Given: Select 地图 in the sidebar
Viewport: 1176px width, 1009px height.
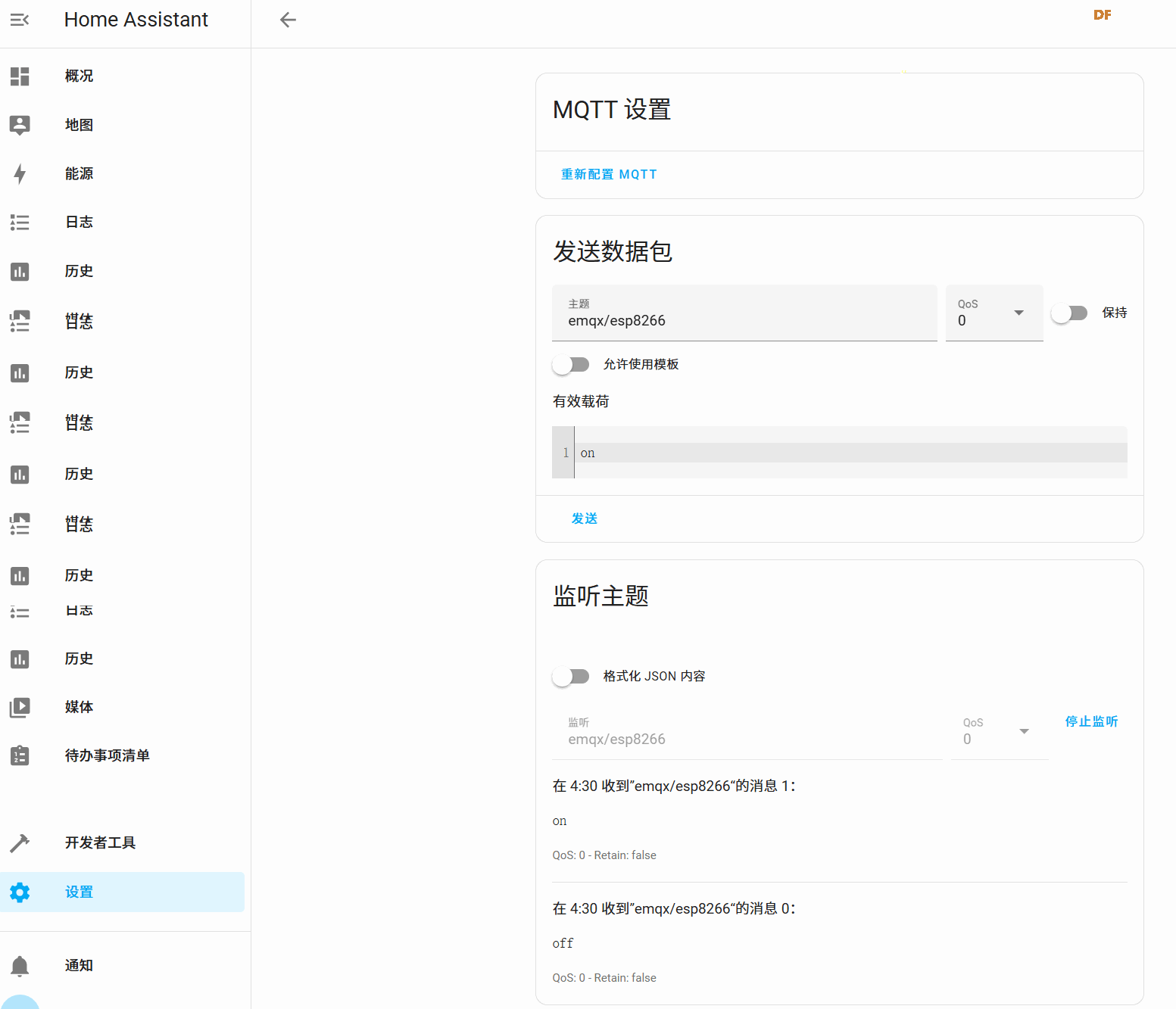Looking at the screenshot, I should tap(79, 125).
